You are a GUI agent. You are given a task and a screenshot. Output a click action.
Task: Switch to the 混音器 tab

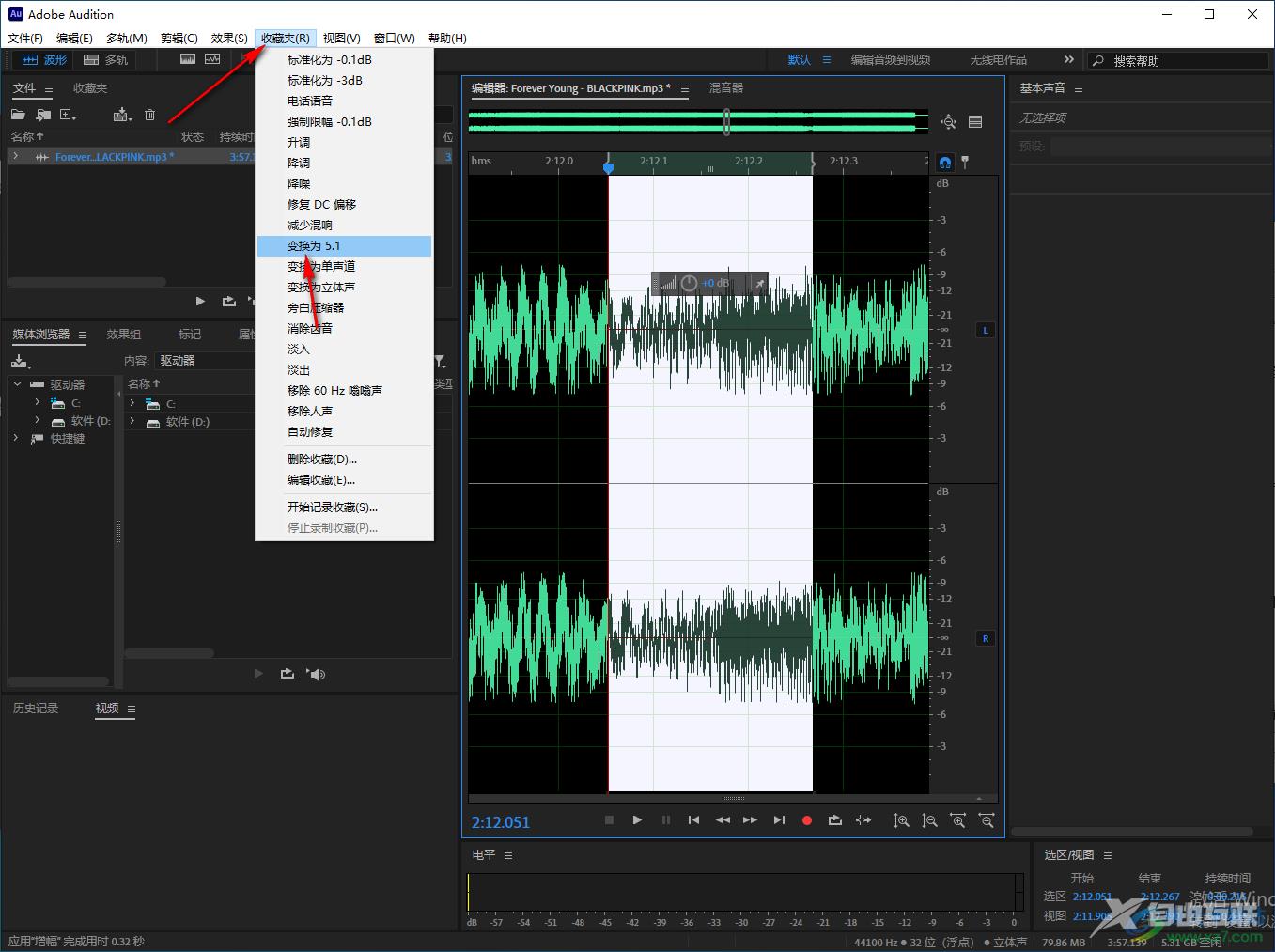point(725,88)
